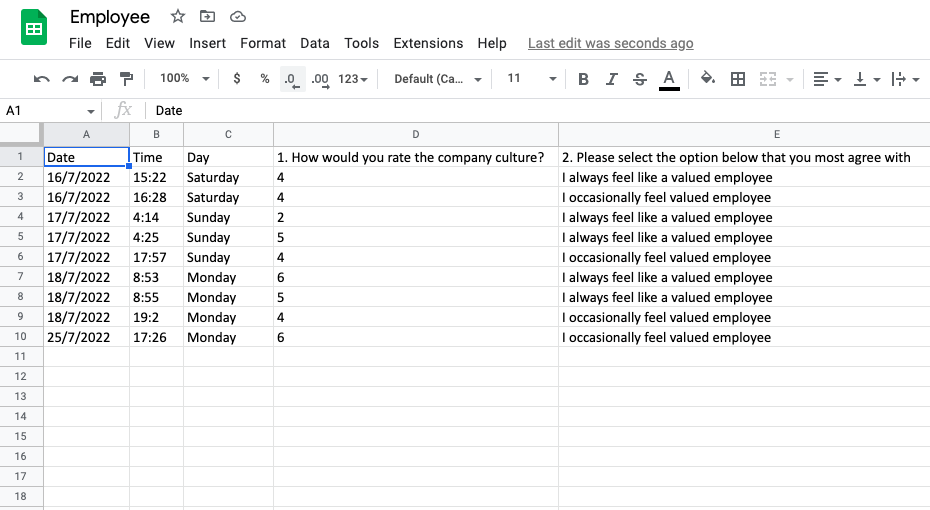The width and height of the screenshot is (930, 510).
Task: Toggle Strikethrough formatting
Action: 640,79
